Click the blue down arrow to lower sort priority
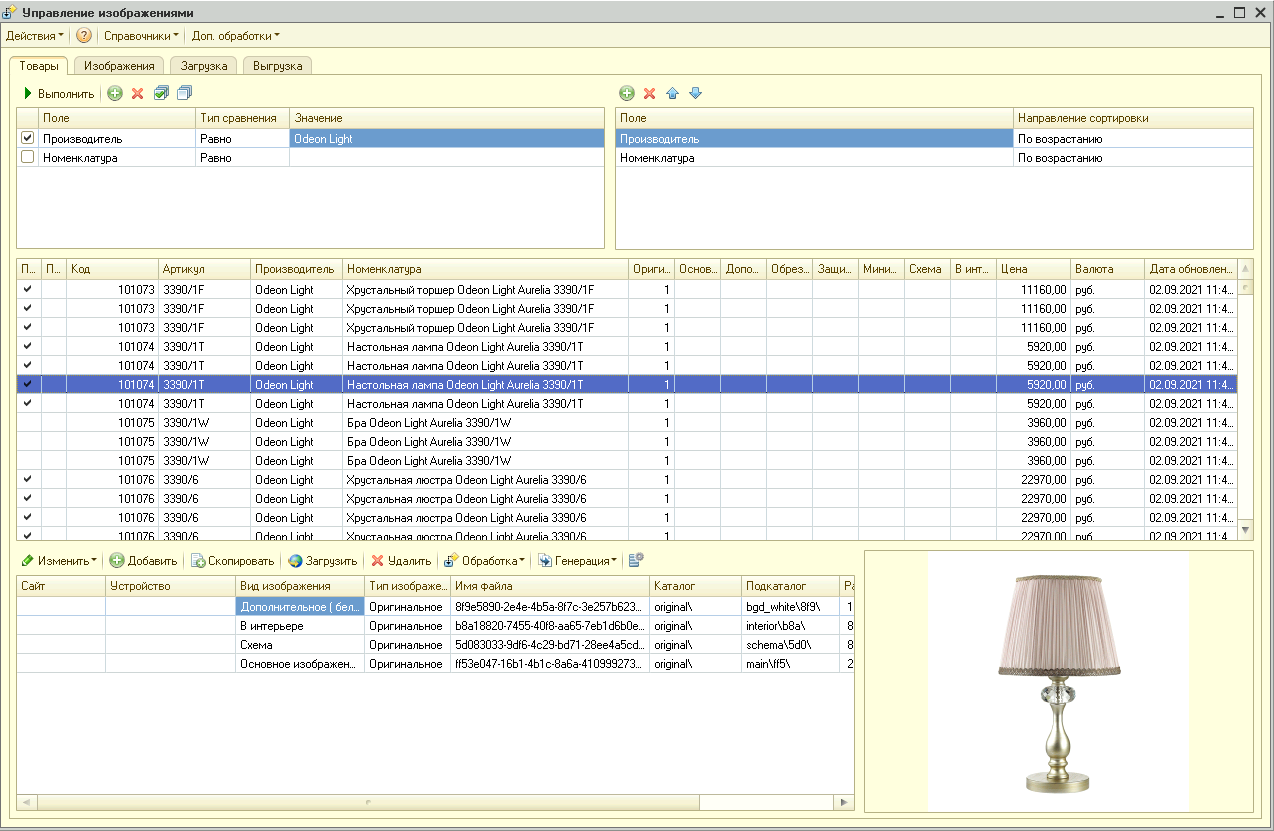 pos(694,93)
